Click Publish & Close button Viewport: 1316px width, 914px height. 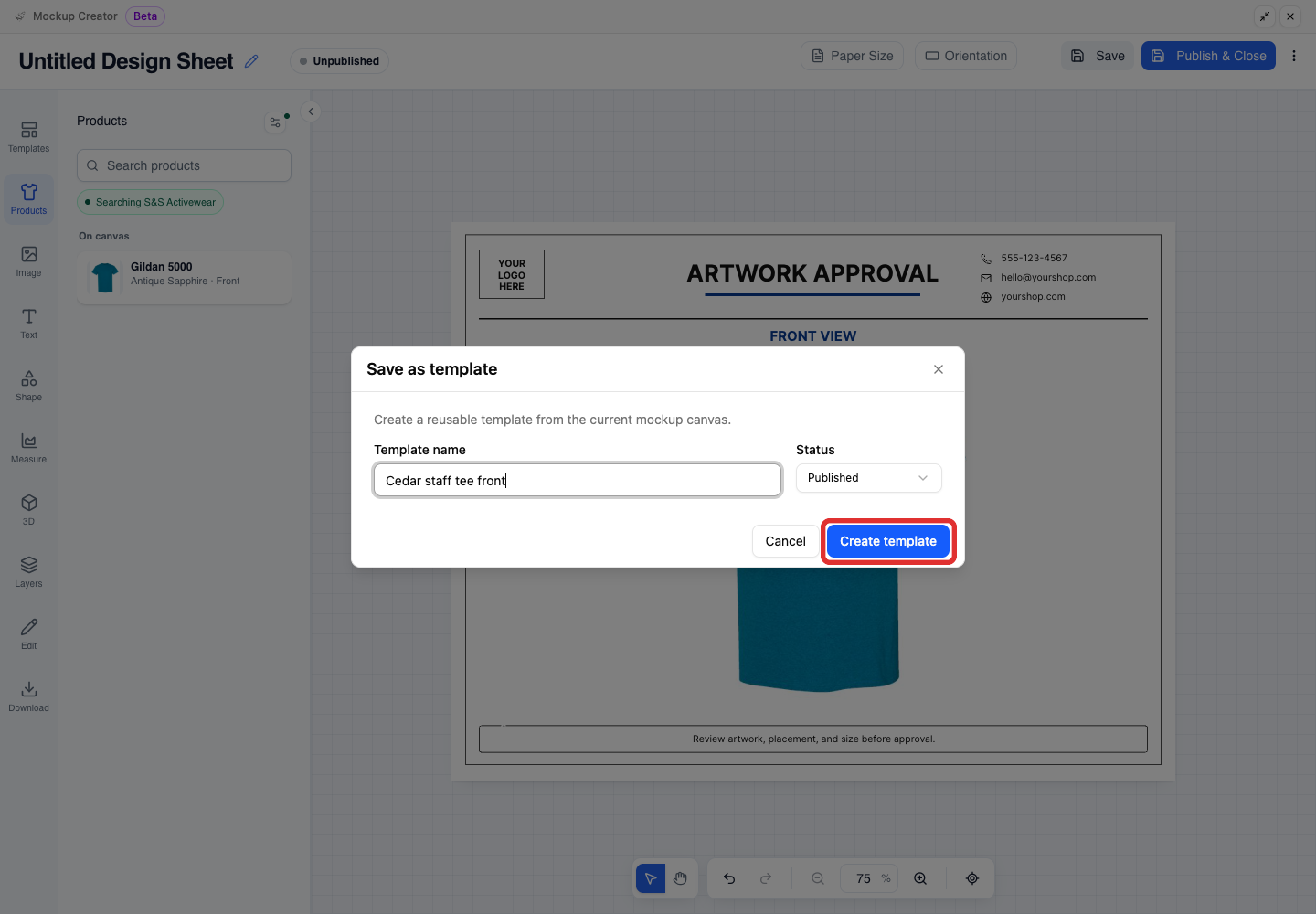tap(1208, 56)
